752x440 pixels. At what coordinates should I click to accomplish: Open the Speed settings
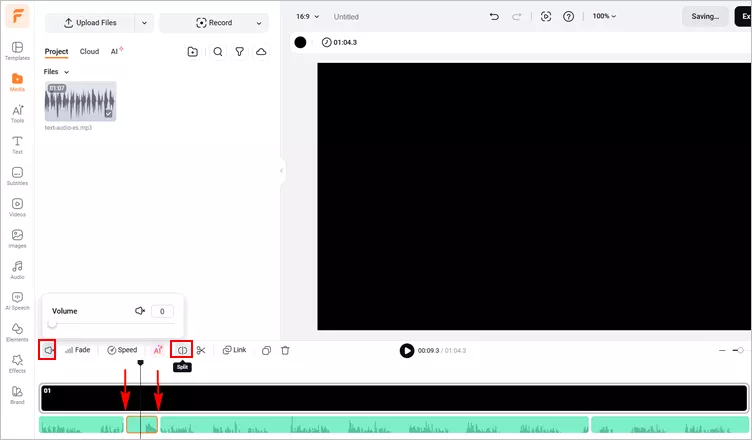[122, 350]
